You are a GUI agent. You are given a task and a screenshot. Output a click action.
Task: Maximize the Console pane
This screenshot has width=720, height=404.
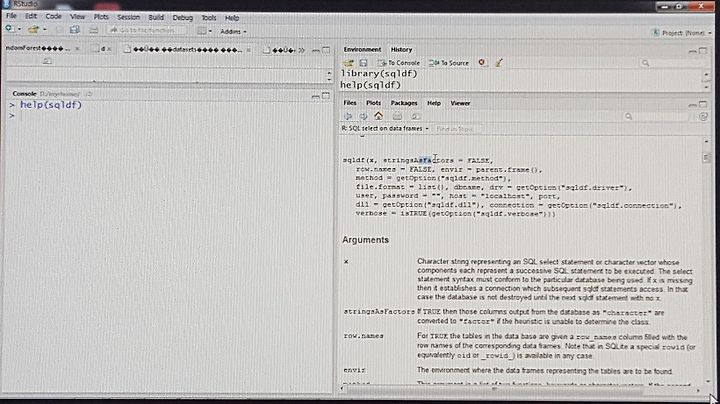point(326,95)
